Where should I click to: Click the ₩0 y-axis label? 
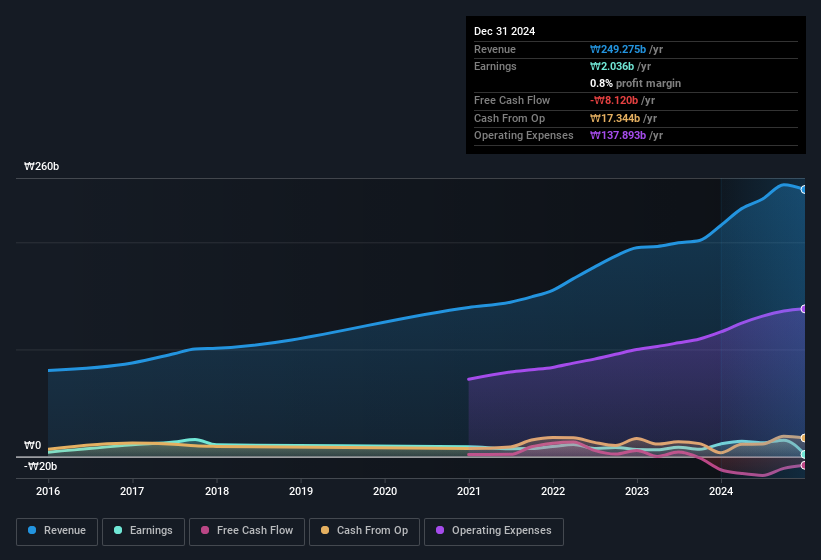pyautogui.click(x=32, y=445)
